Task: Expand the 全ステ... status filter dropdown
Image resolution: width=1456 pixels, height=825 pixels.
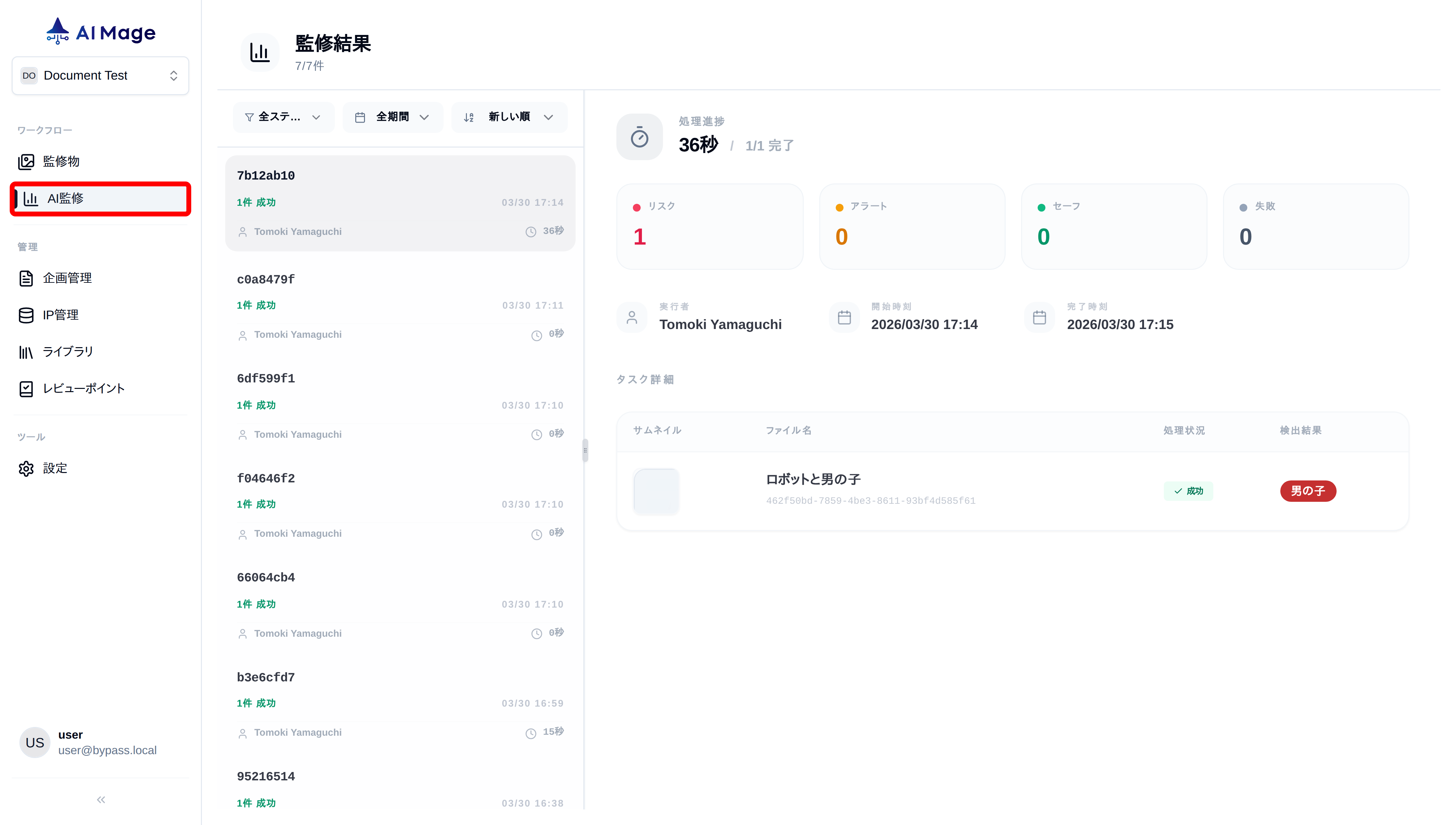Action: (x=283, y=117)
